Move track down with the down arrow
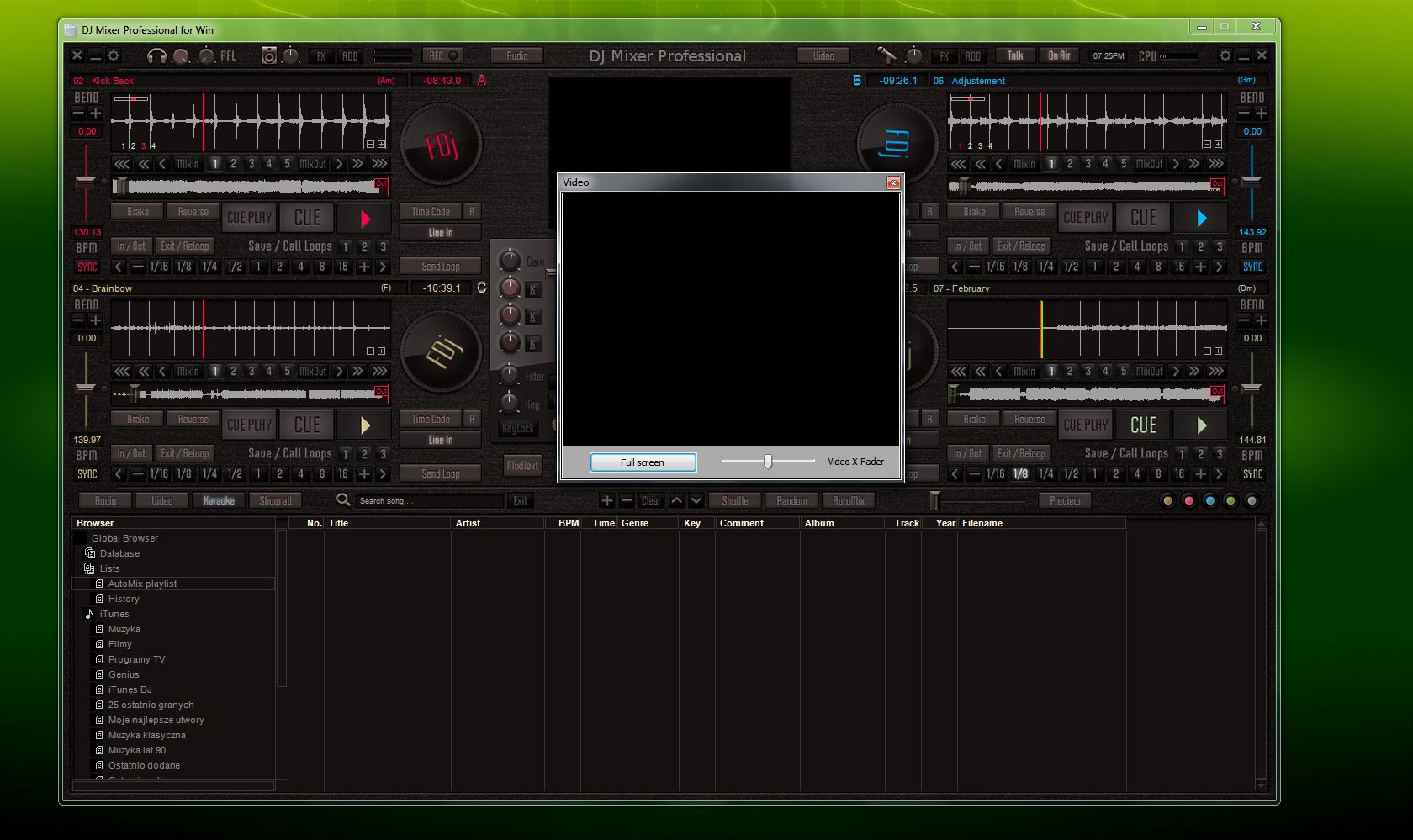 (696, 500)
